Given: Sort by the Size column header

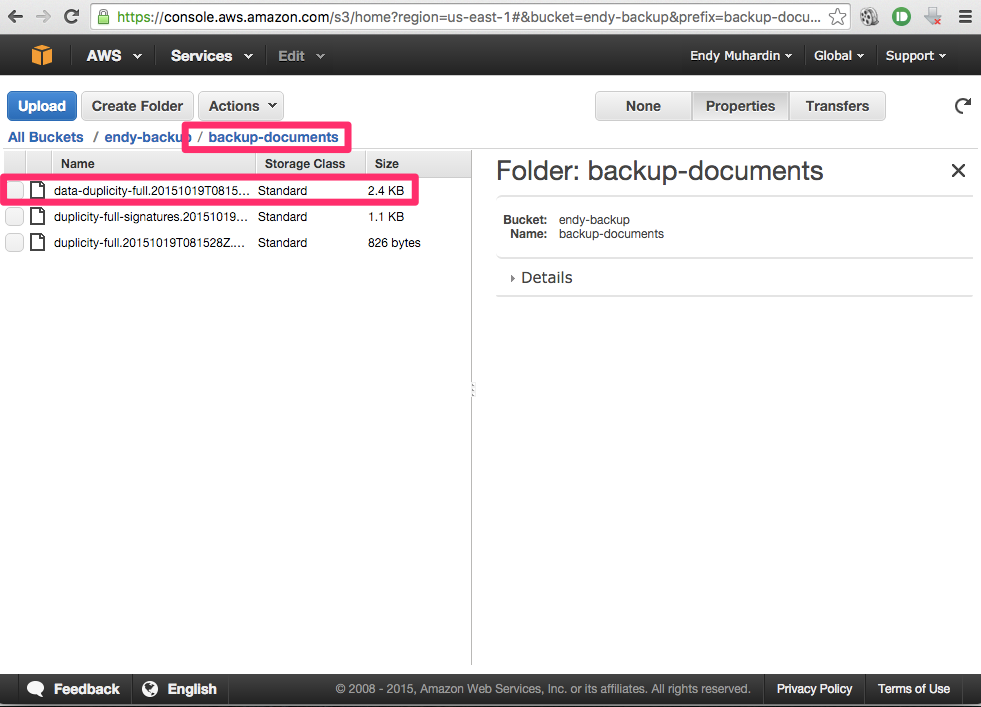Looking at the screenshot, I should pos(418,164).
